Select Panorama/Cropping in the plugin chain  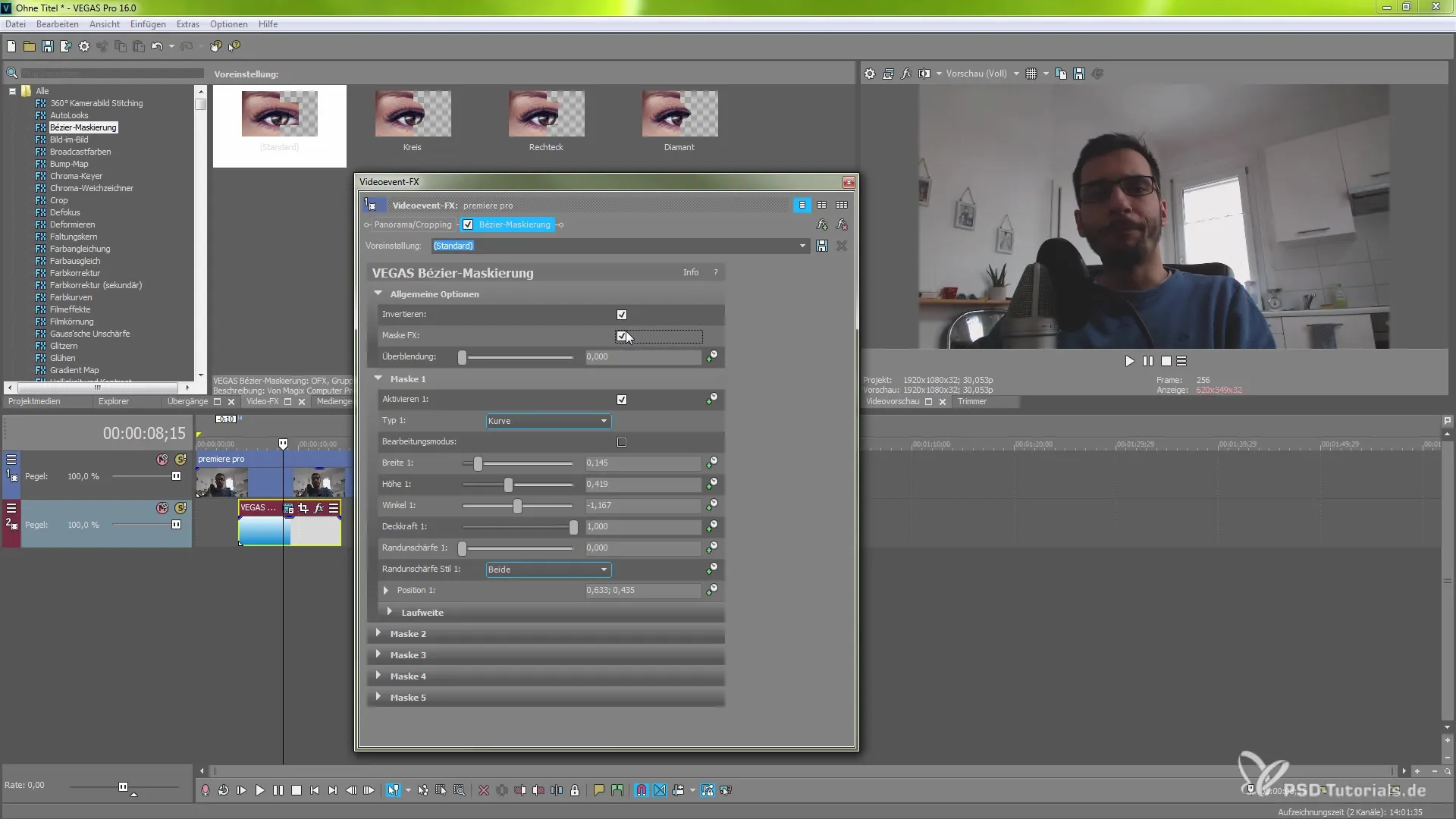[413, 224]
